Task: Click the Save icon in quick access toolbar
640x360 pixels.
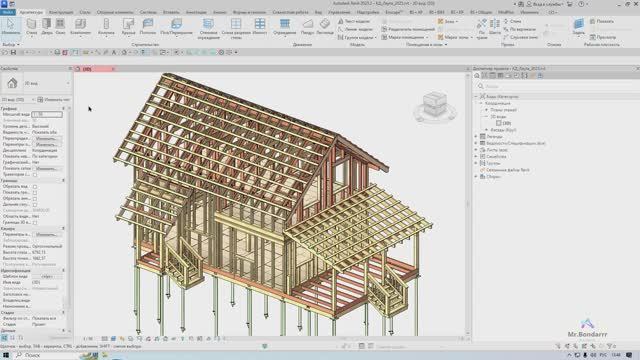Action: 13,52
